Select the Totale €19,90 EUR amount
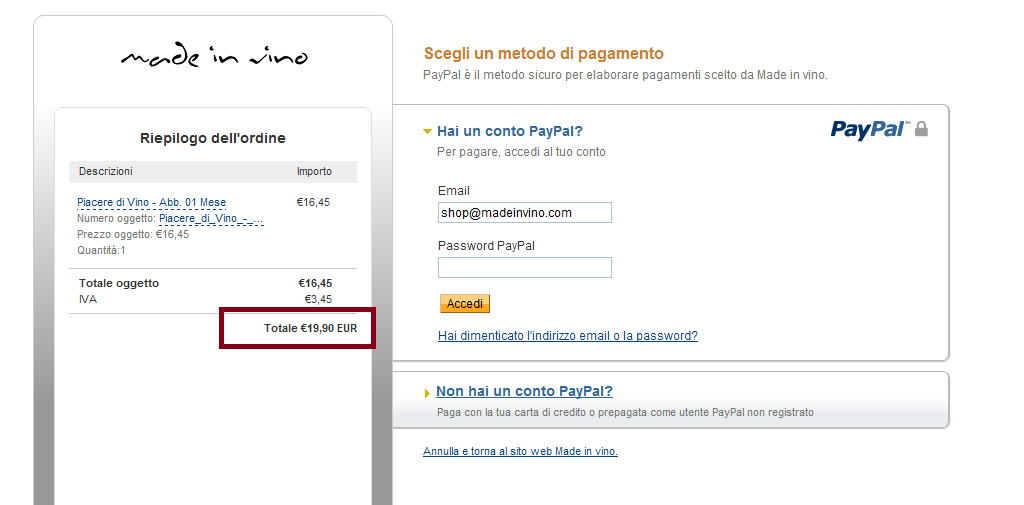 (310, 328)
